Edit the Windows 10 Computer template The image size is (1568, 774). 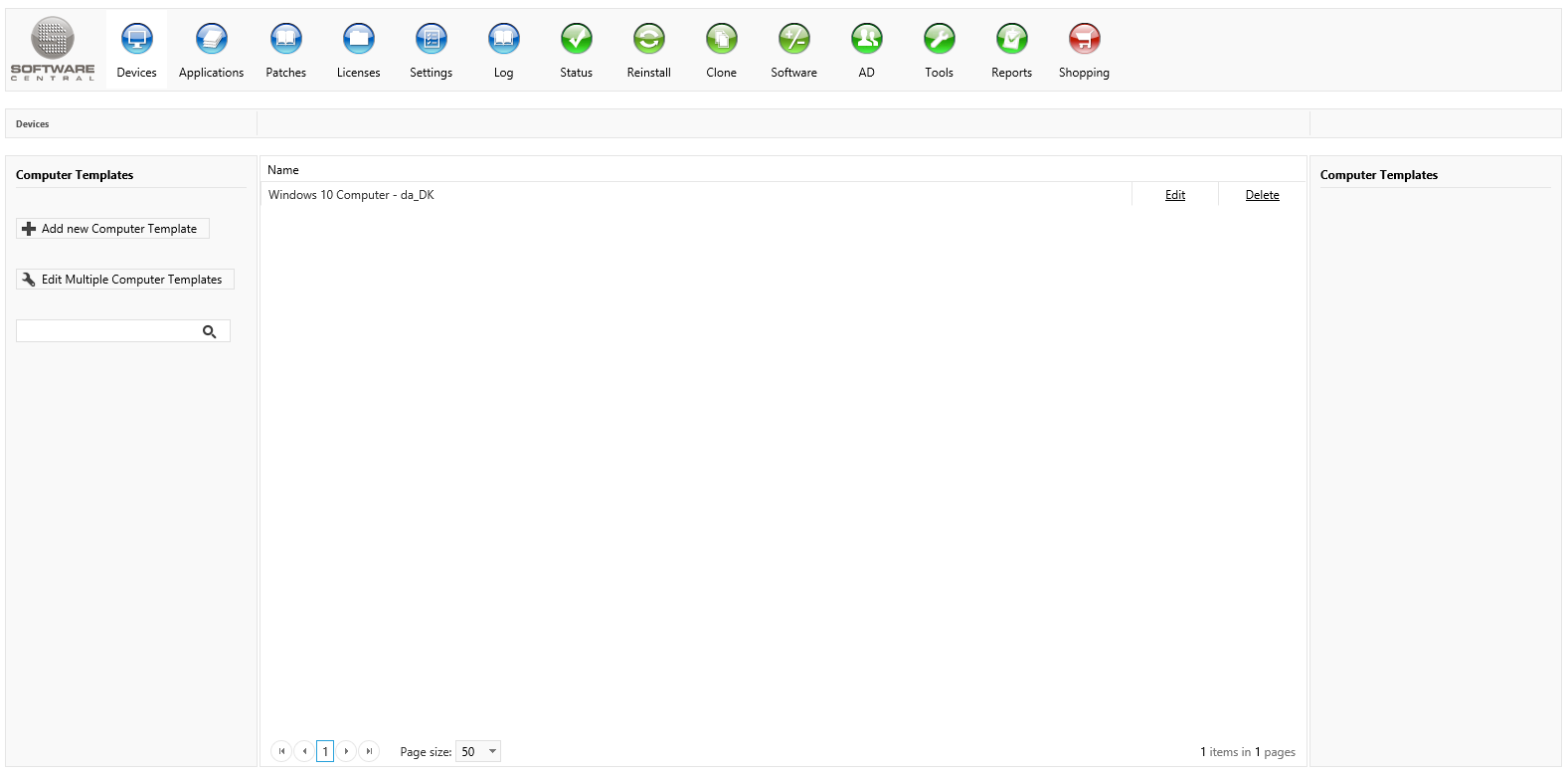[1174, 195]
